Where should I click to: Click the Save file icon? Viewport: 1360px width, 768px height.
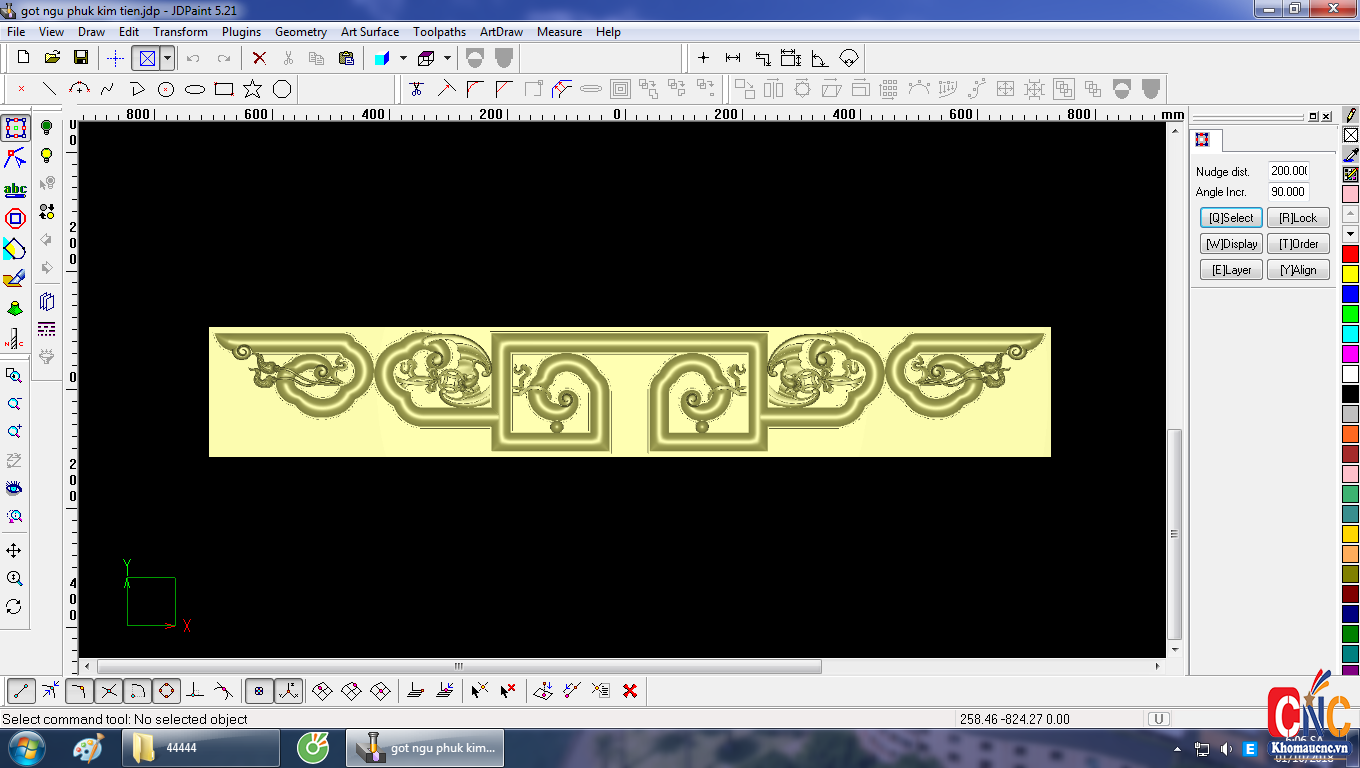[x=81, y=58]
